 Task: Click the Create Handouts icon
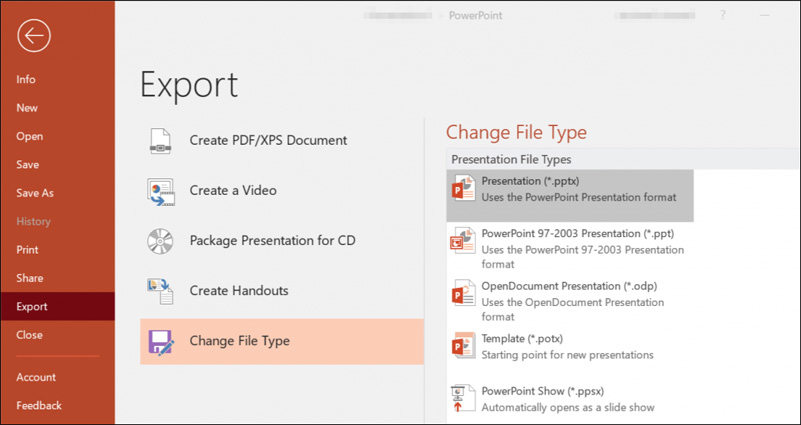tap(160, 291)
